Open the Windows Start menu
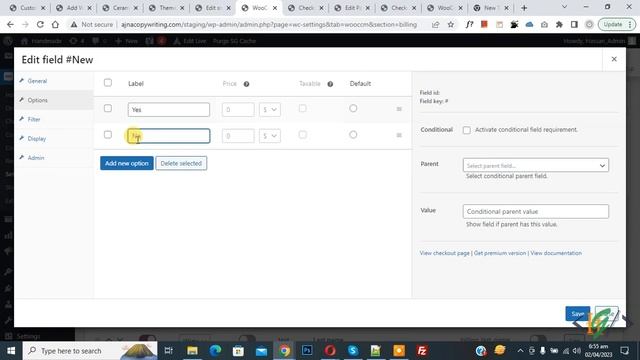Image resolution: width=640 pixels, height=360 pixels. click(x=11, y=351)
